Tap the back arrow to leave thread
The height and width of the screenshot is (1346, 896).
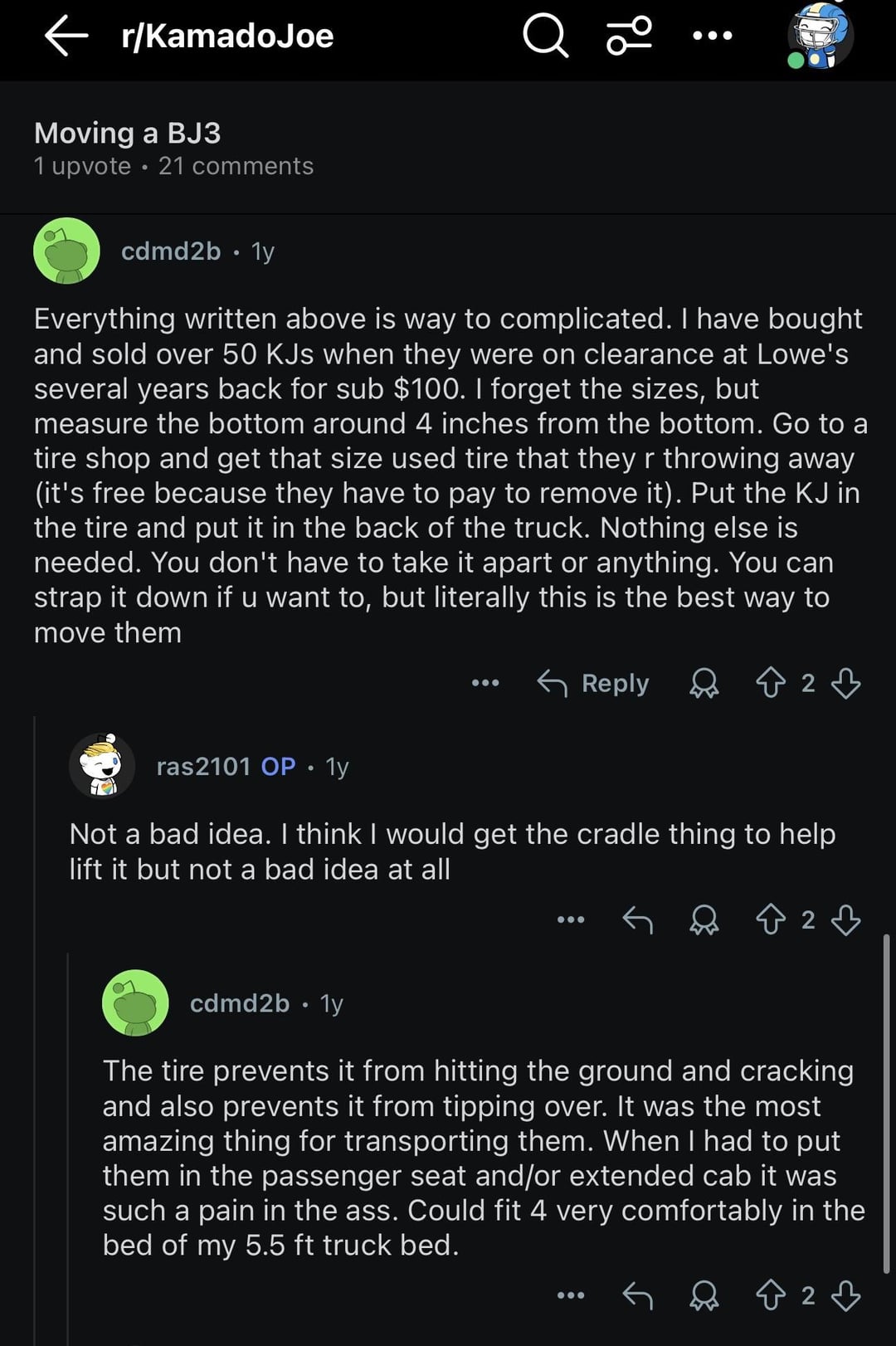[66, 37]
